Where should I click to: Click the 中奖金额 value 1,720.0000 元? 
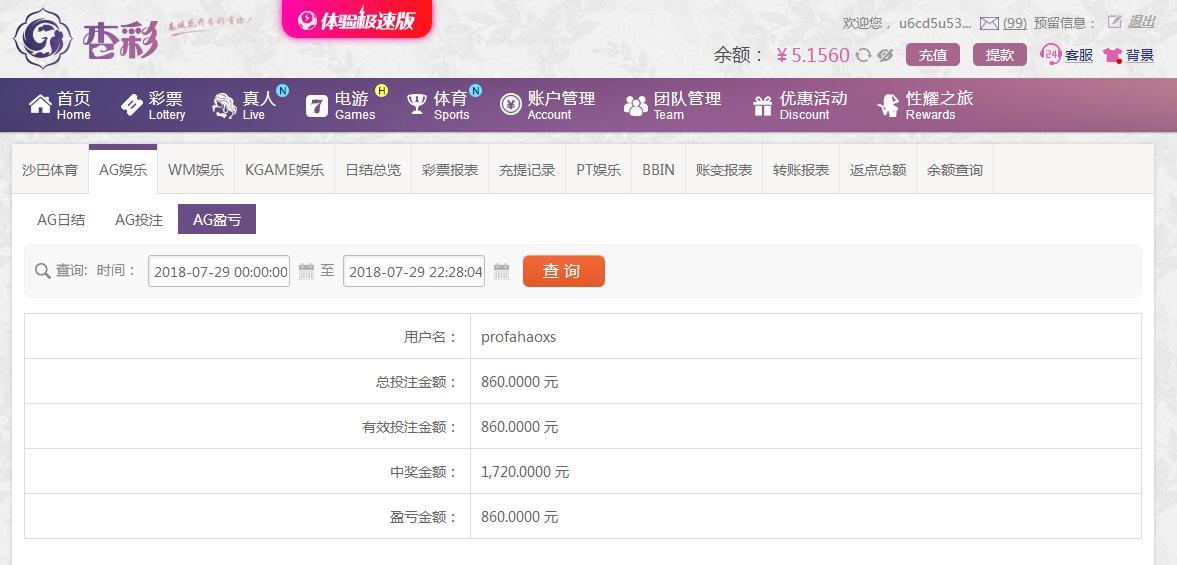525,472
